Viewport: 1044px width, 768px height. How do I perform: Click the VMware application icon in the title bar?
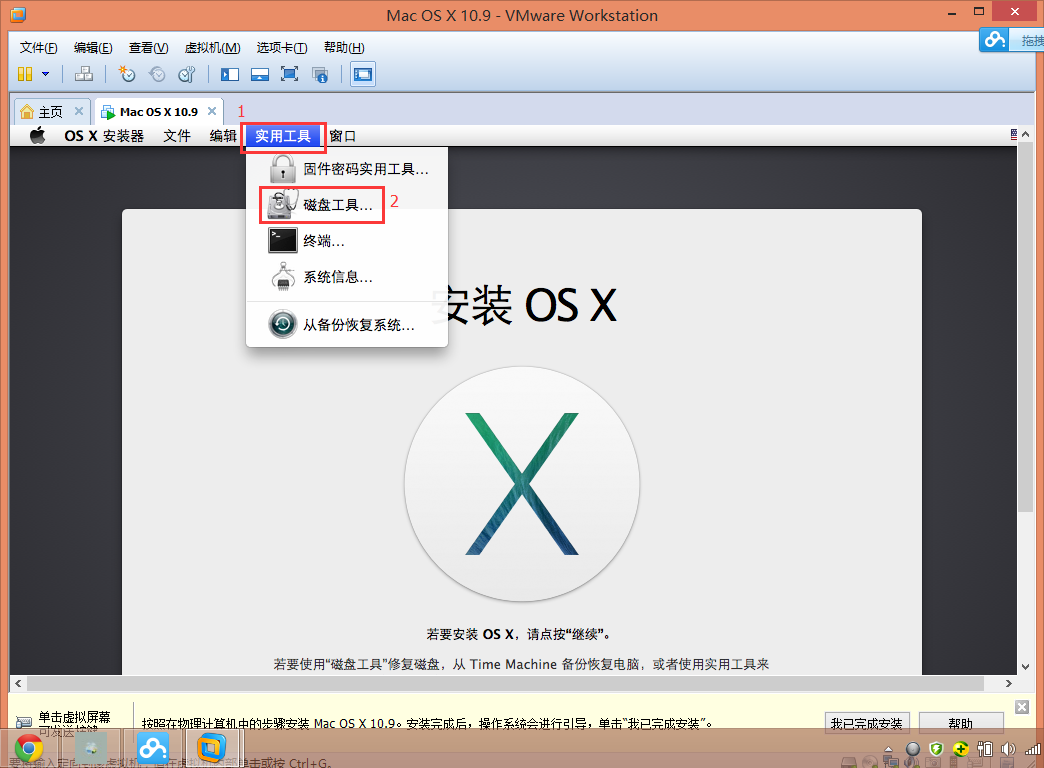pos(18,14)
